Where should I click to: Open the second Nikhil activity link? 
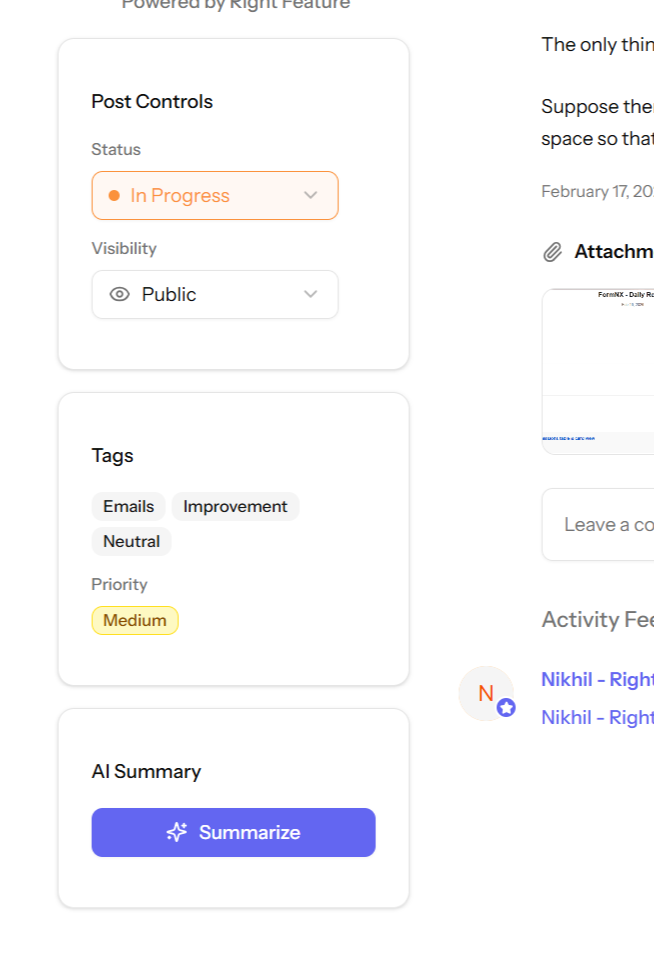point(597,717)
